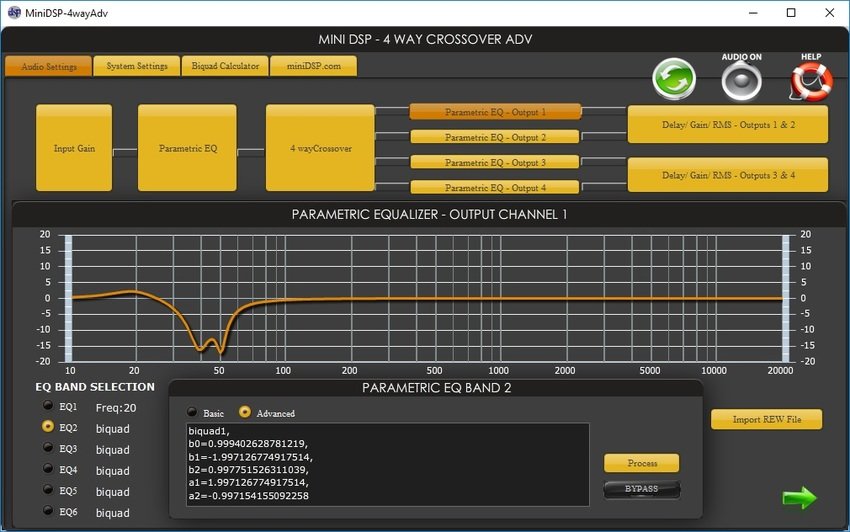Switch to Basic EQ mode
Viewport: 850px width, 532px height.
point(192,412)
